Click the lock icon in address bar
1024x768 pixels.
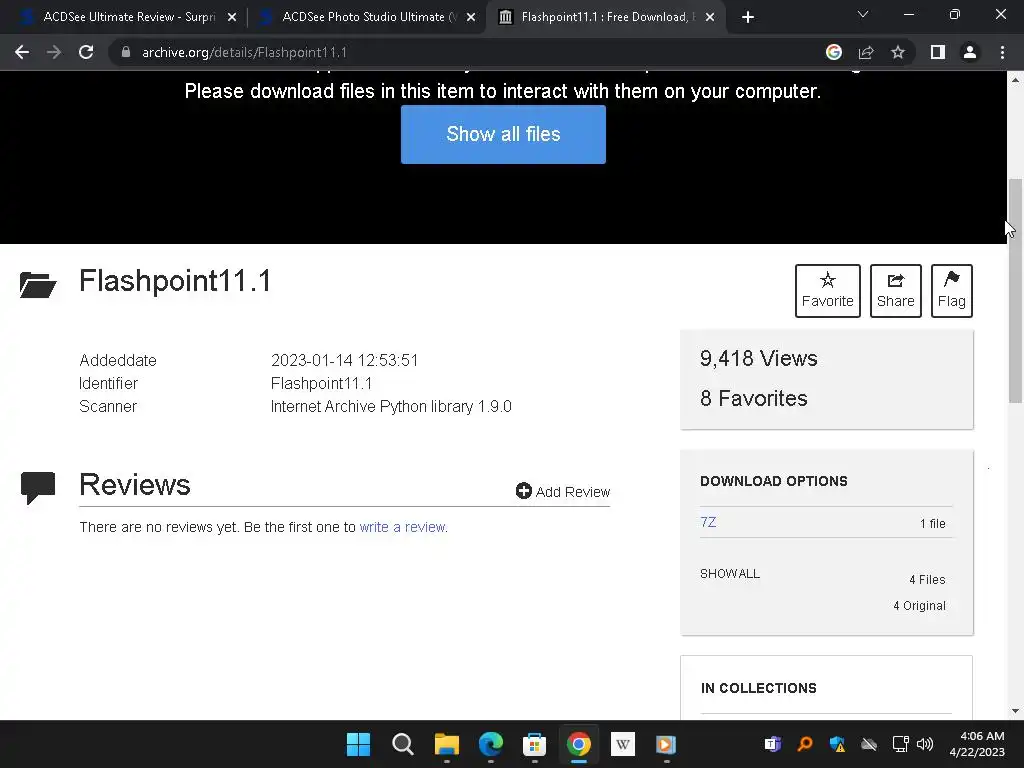tap(126, 52)
